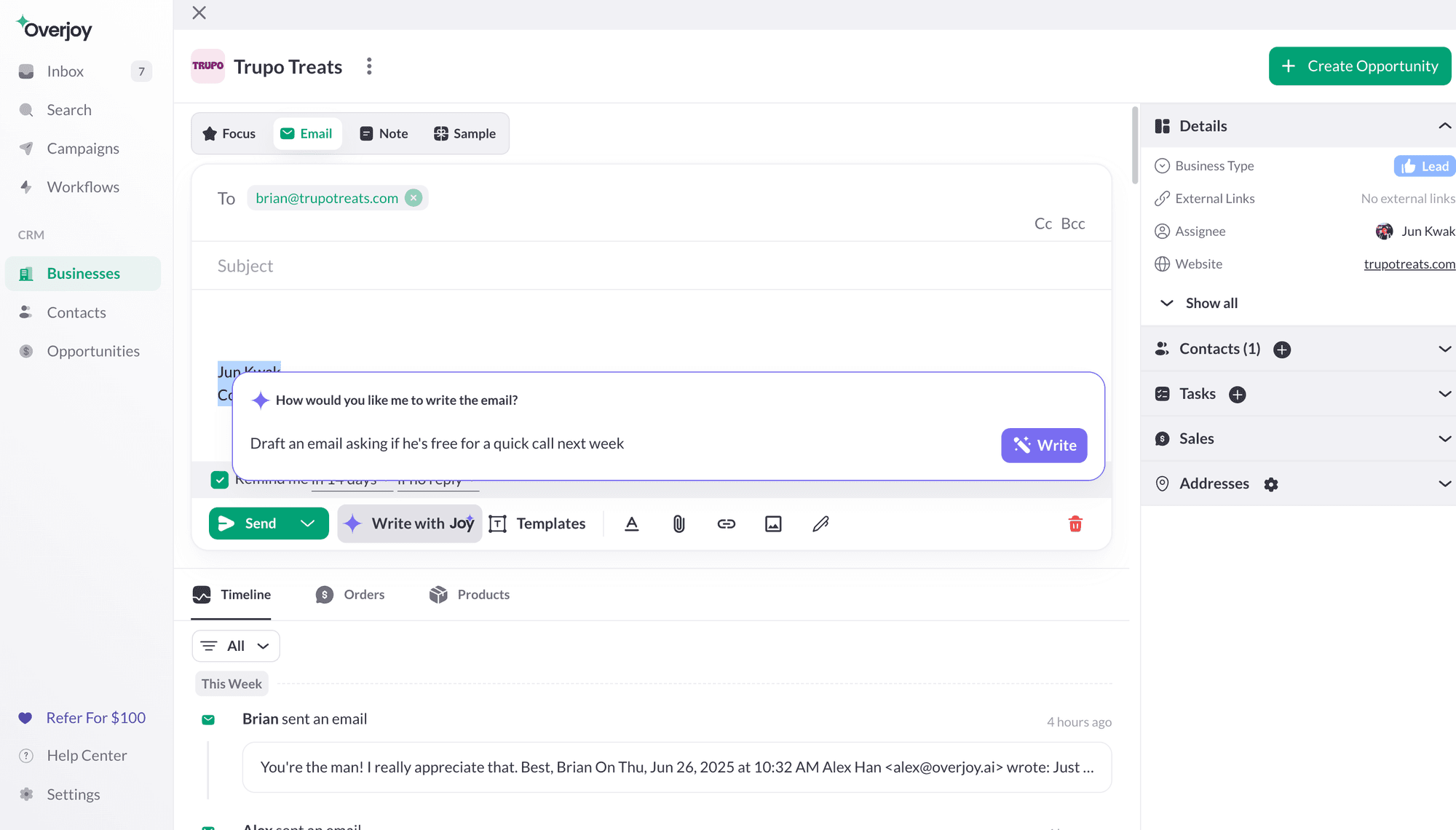Screen dimensions: 1456x830
Task: Click the insert image icon
Action: pos(773,523)
